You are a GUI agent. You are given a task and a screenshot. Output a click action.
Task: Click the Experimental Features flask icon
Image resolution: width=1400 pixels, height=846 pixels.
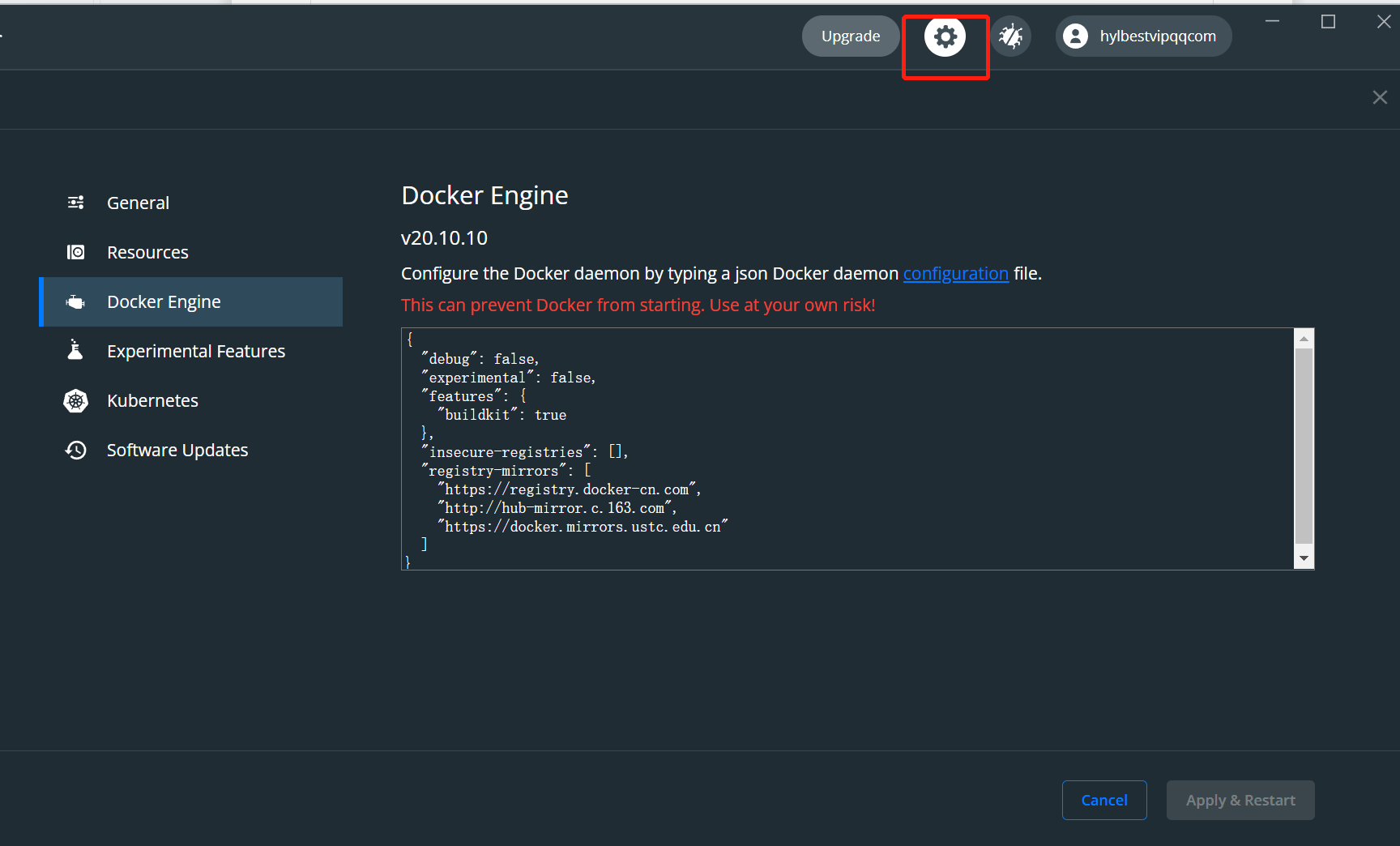tap(75, 350)
